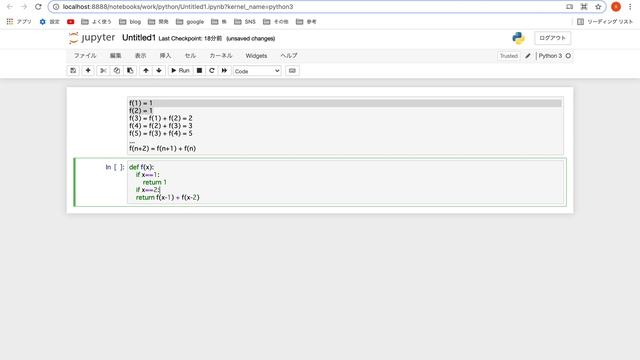Open the カーネル menu
The width and height of the screenshot is (640, 360).
221,56
